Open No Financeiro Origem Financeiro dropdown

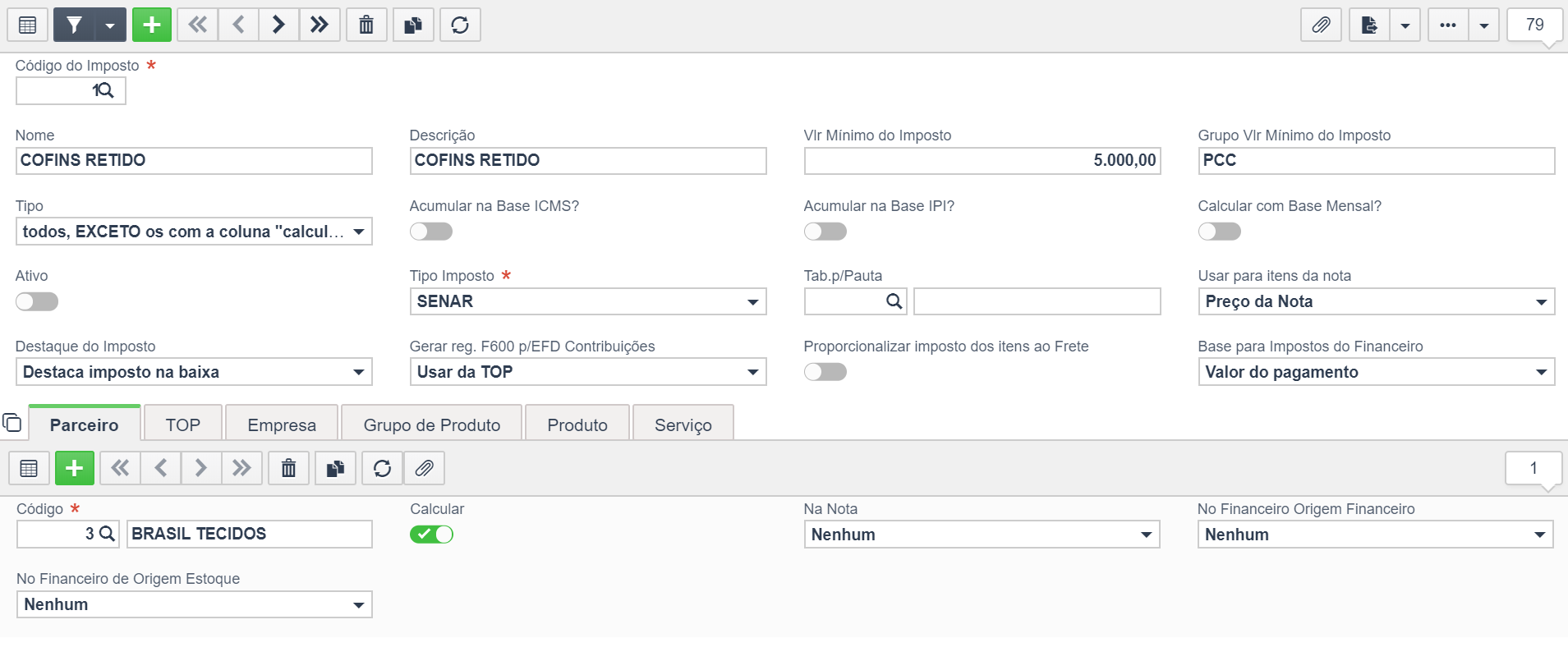[x=1376, y=535]
